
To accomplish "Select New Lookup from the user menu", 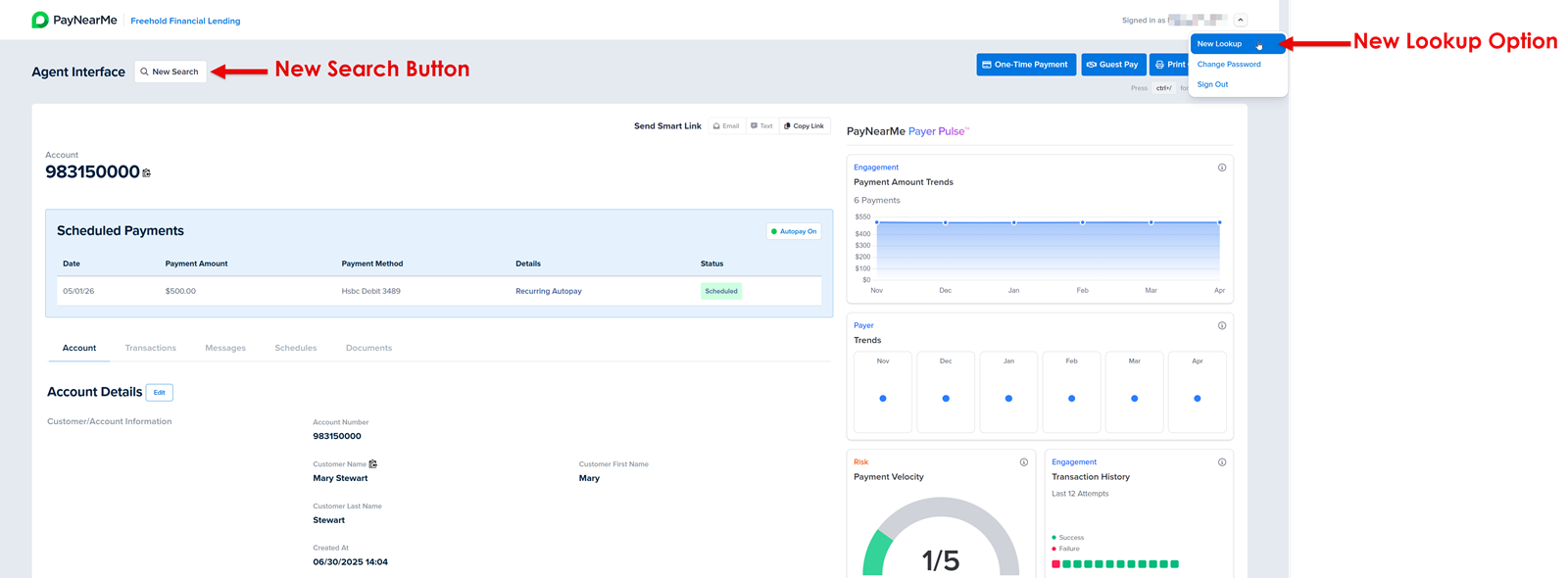I will [x=1237, y=44].
